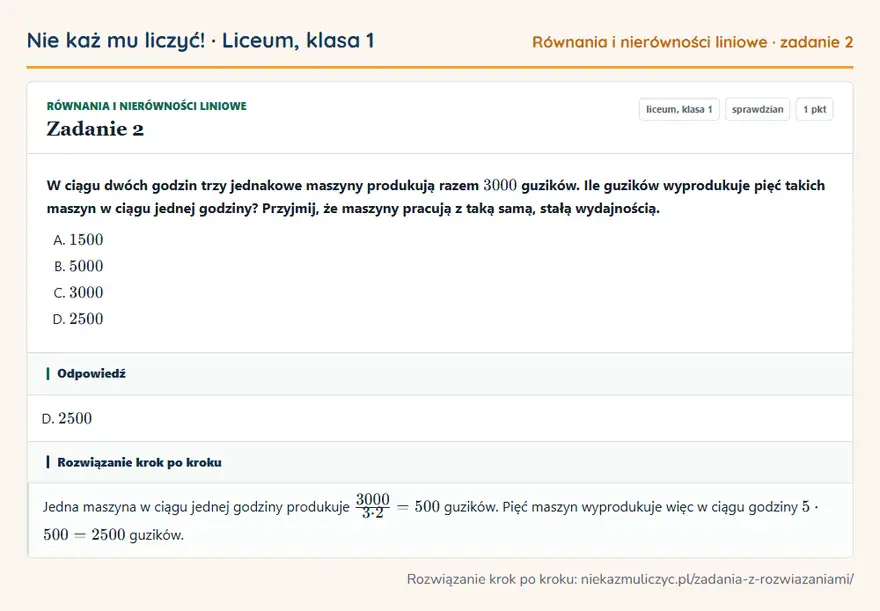Click the number 3000 in the question
This screenshot has width=880, height=611.
point(499,185)
